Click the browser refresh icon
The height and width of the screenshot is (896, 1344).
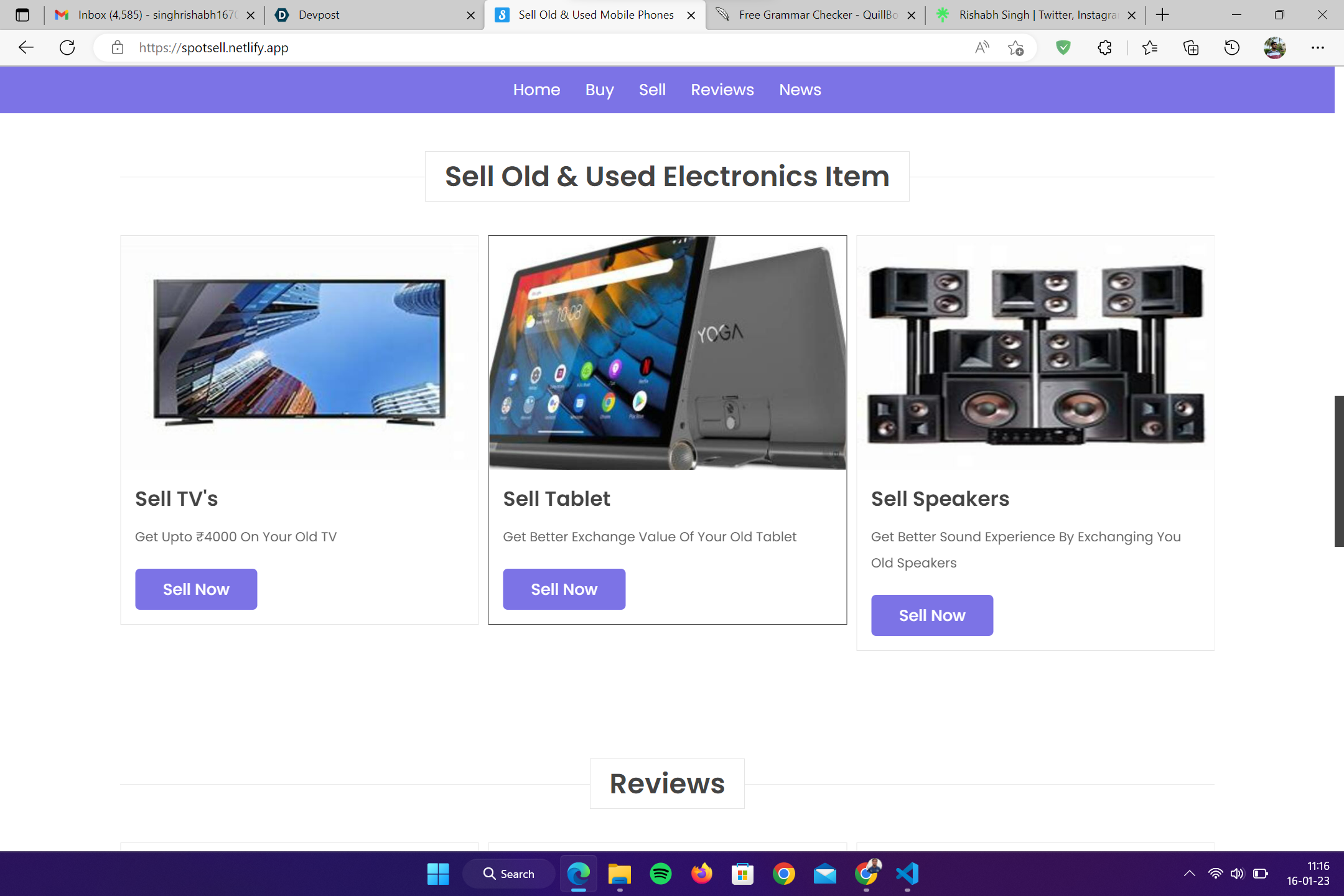coord(67,48)
